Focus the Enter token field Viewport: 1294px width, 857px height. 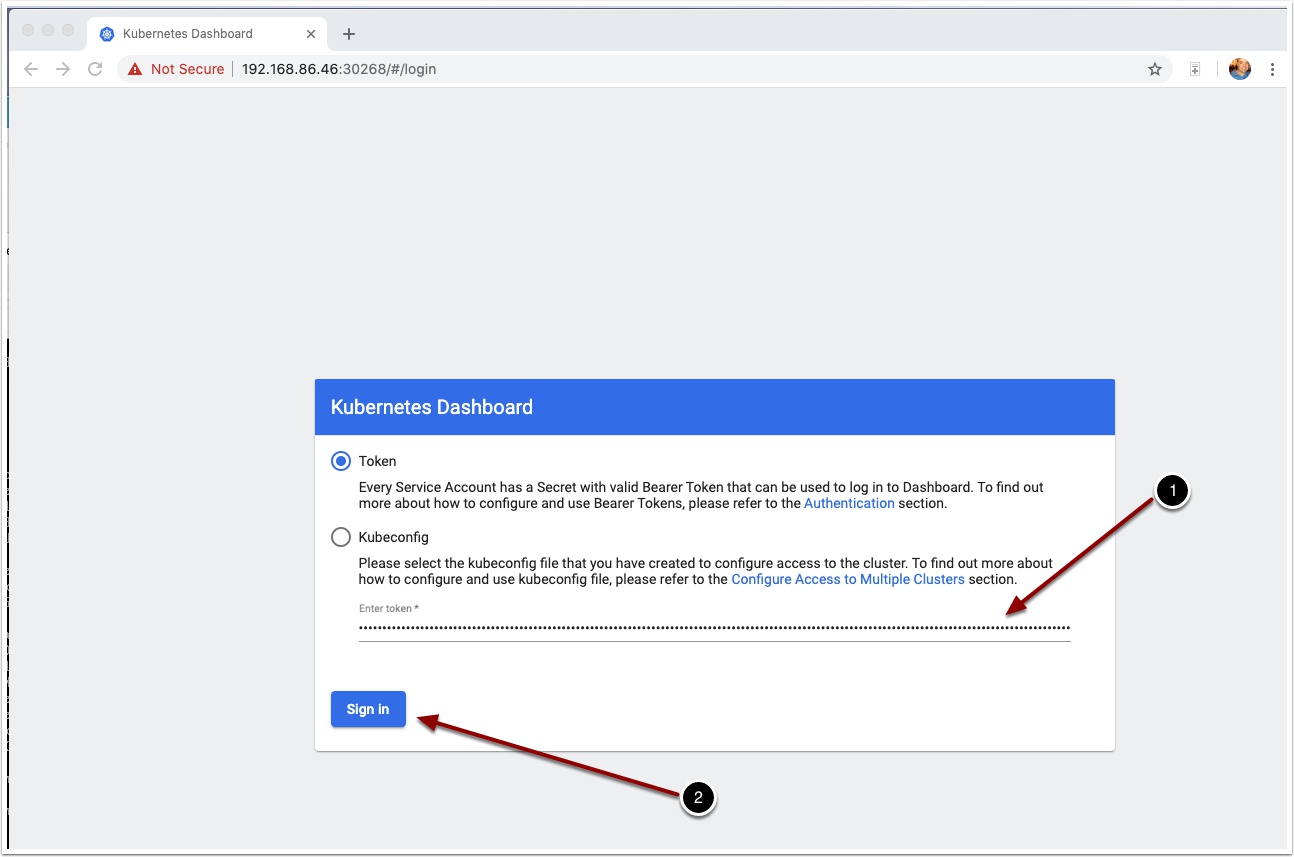coord(715,627)
